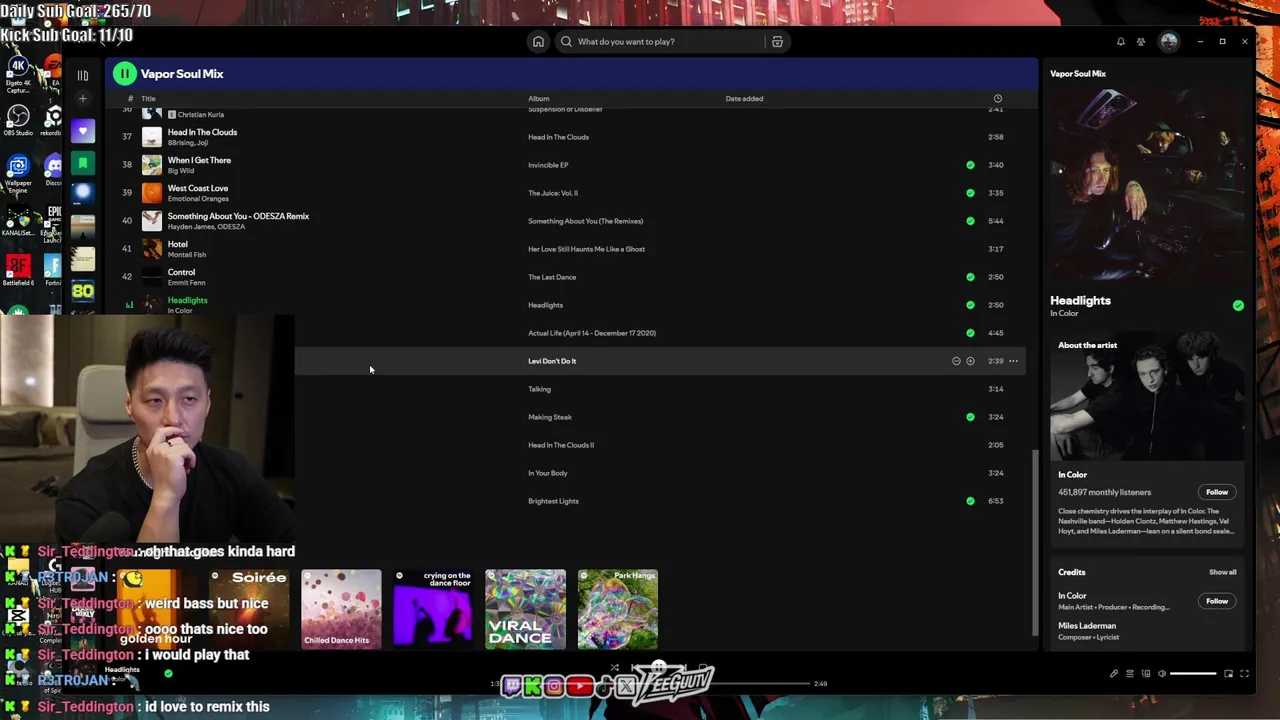Toggle saved checkmark for When I Get There
This screenshot has height=720, width=1280.
coord(970,165)
